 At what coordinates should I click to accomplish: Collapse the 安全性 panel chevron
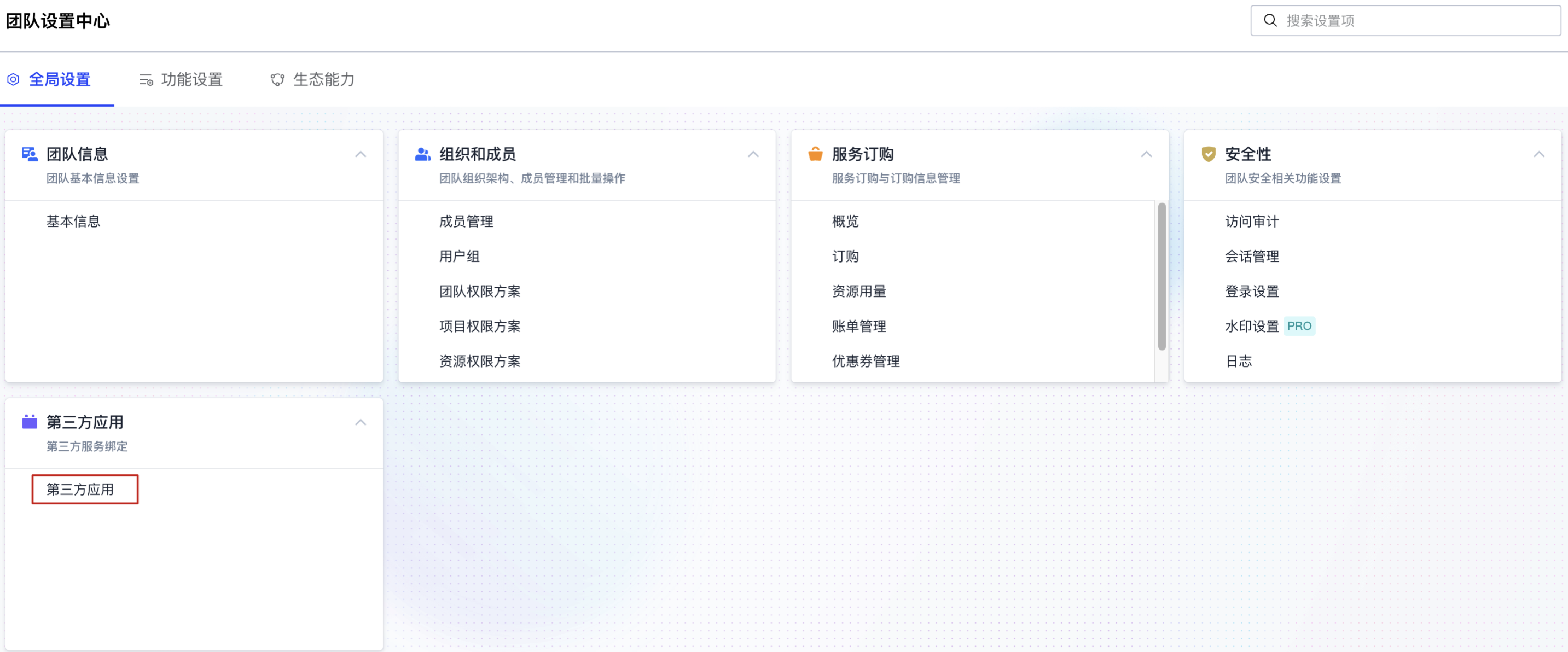click(x=1539, y=155)
